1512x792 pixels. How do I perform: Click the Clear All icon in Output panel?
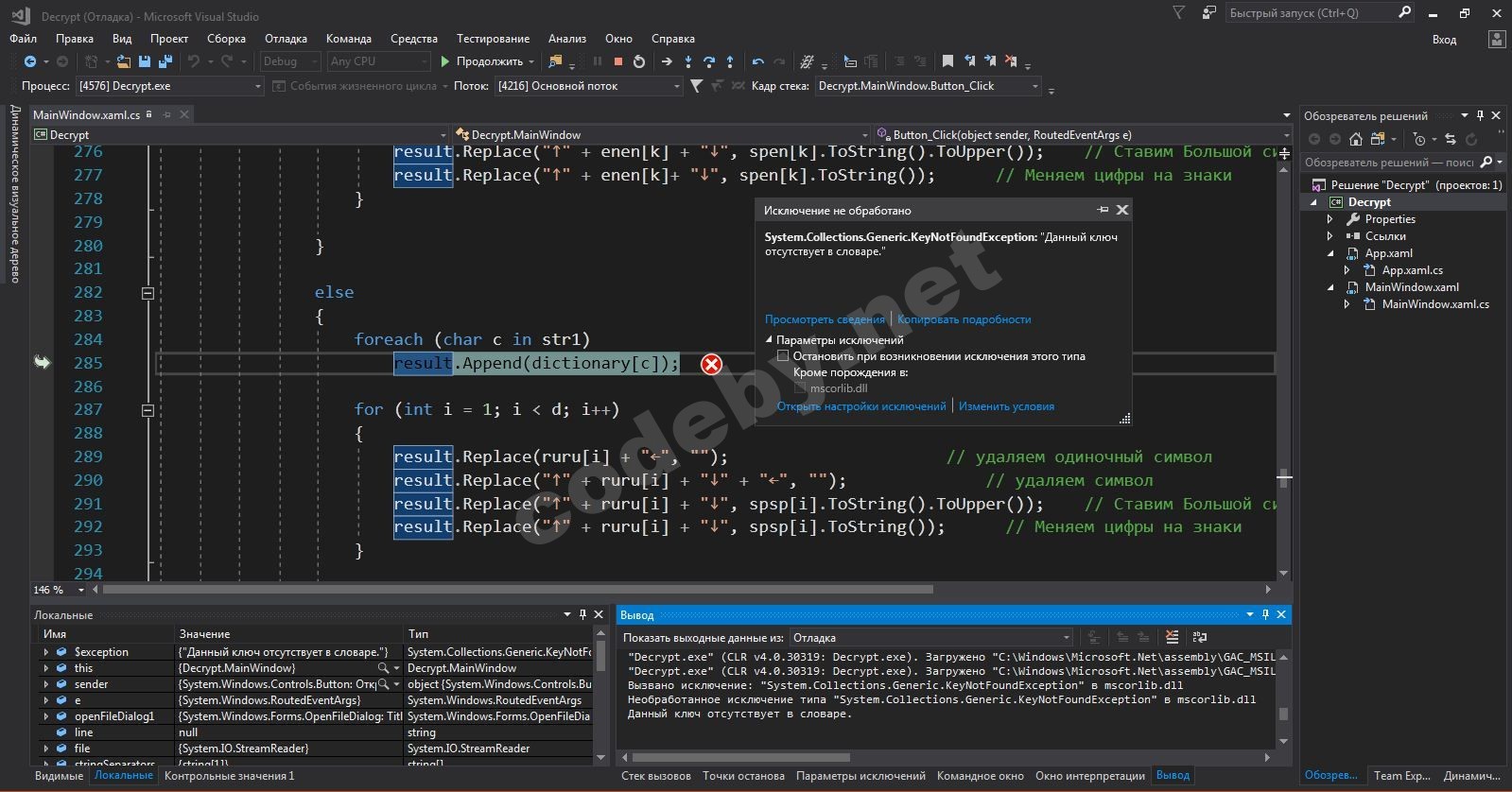[1173, 637]
